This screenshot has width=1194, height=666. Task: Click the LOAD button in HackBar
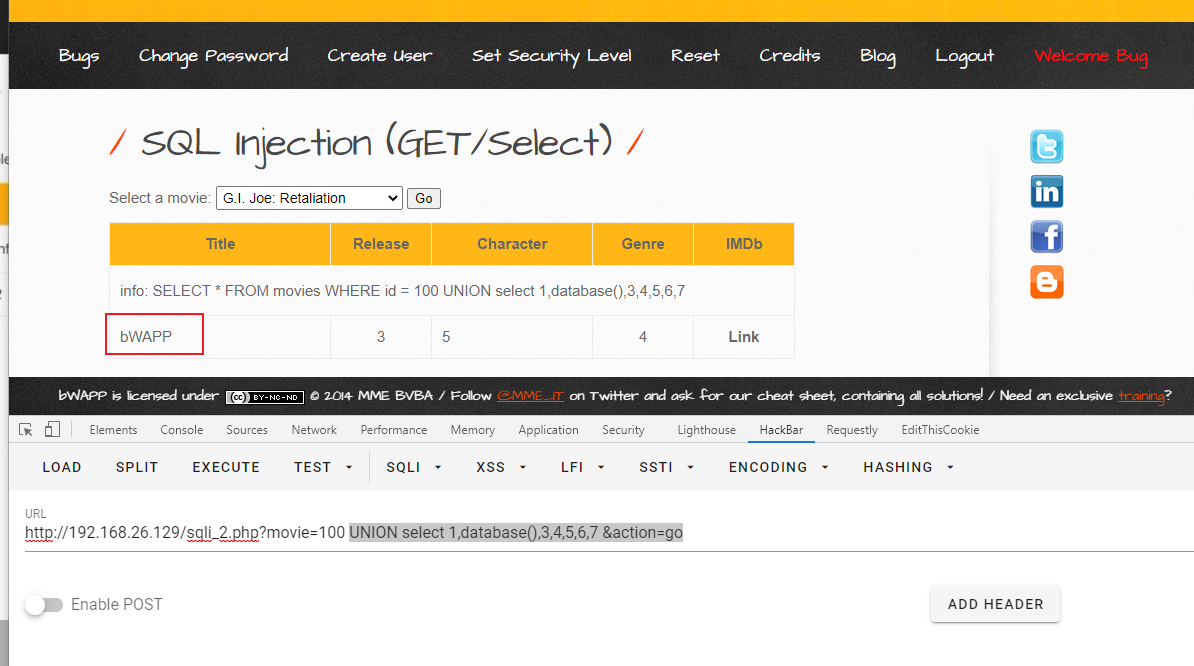[x=62, y=467]
